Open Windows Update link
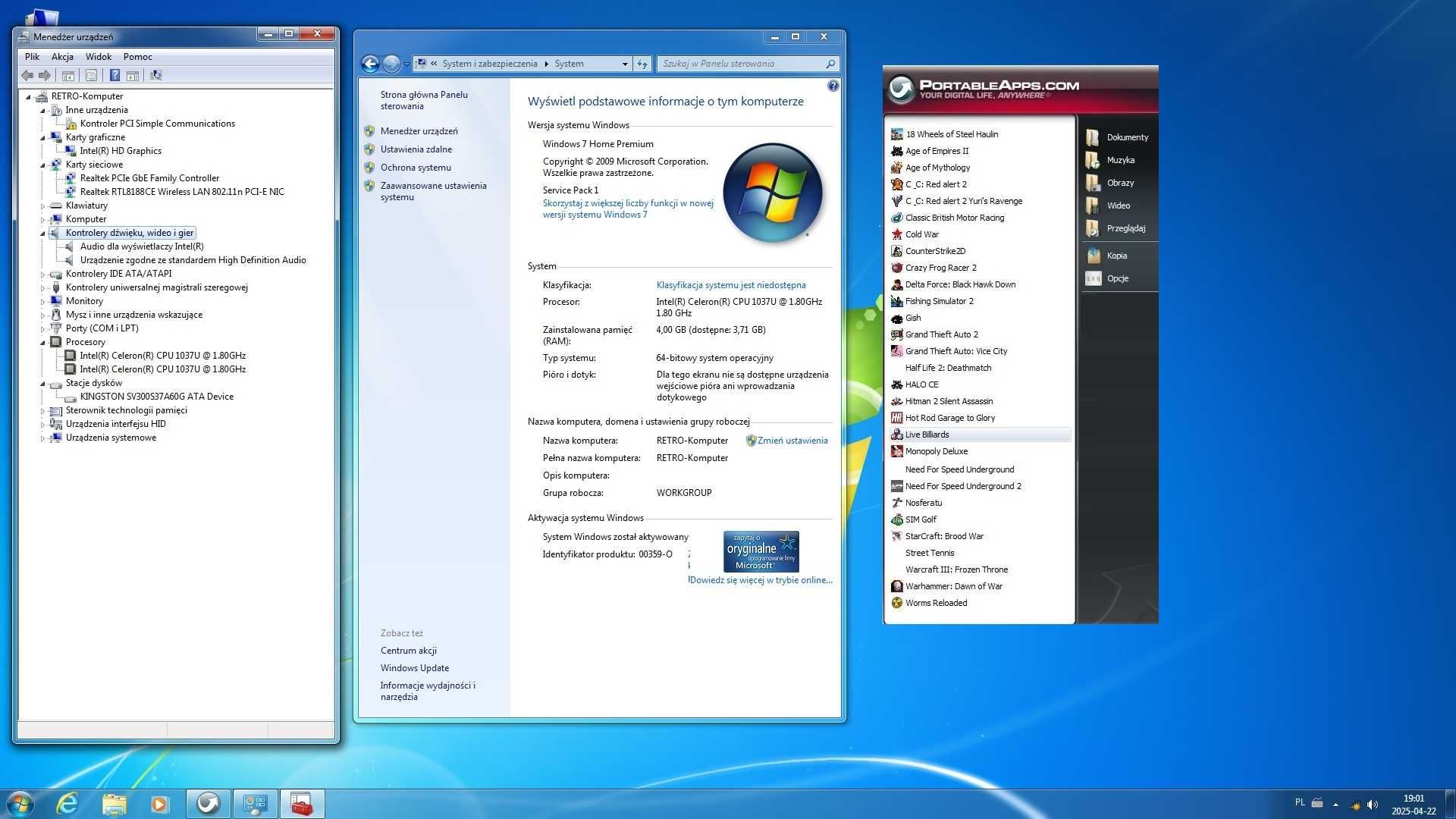 coord(415,668)
